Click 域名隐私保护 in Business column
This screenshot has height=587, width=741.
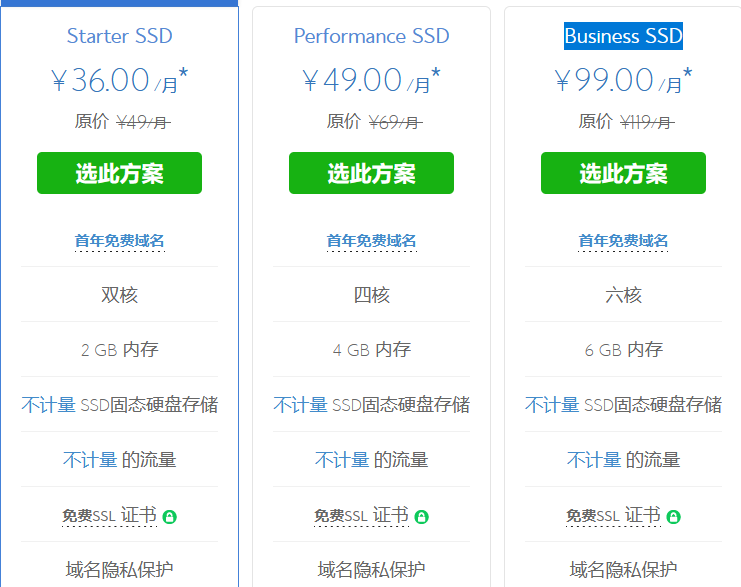(623, 570)
